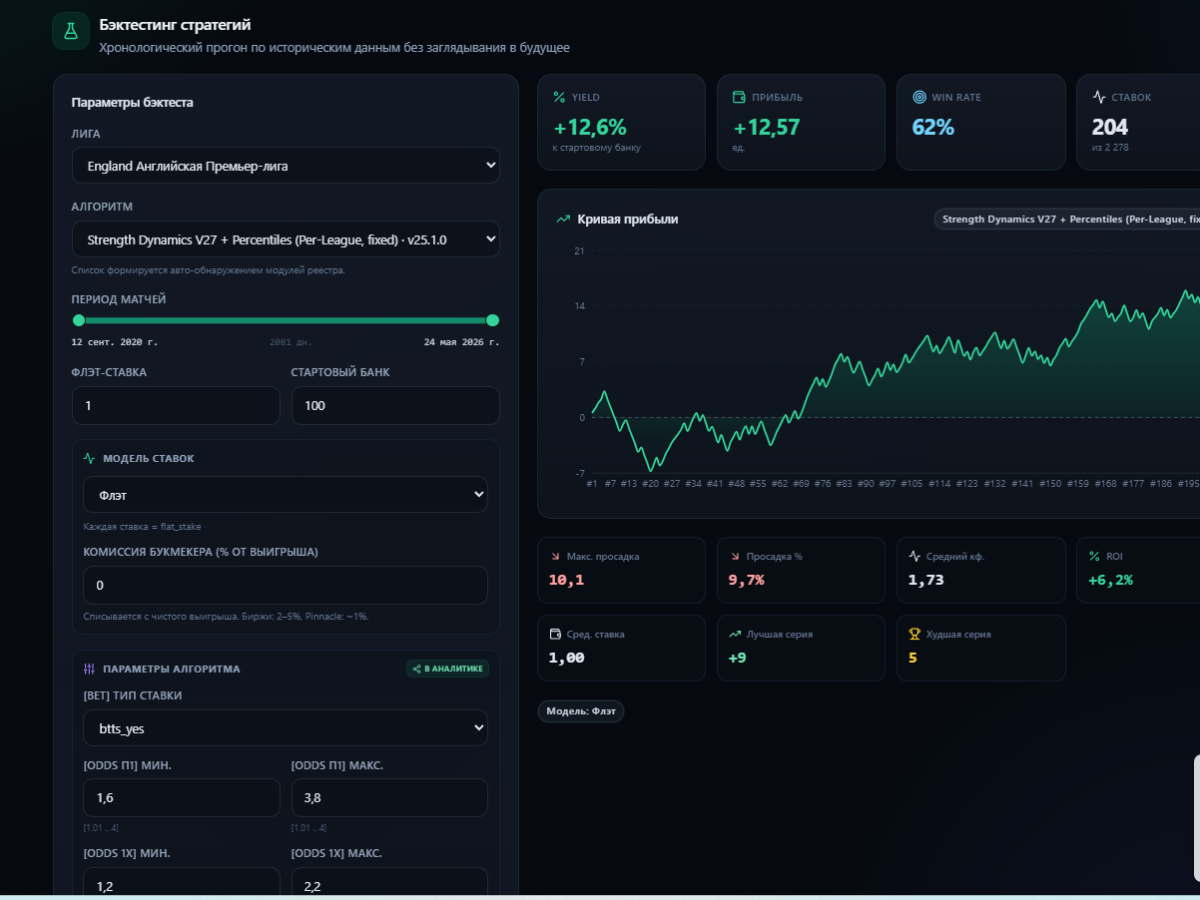Screen dimensions: 1200x900
Task: Click the Strength Dynamics V27 chart legend pill
Action: [1066, 219]
